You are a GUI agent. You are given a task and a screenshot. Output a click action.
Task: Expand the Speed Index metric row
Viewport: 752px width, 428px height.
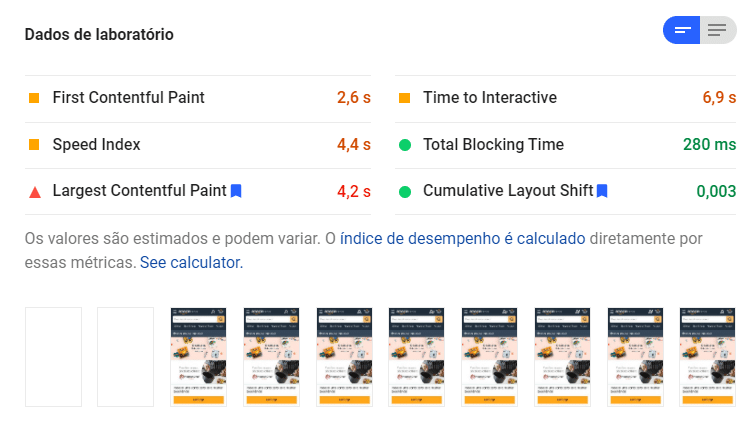pyautogui.click(x=96, y=145)
